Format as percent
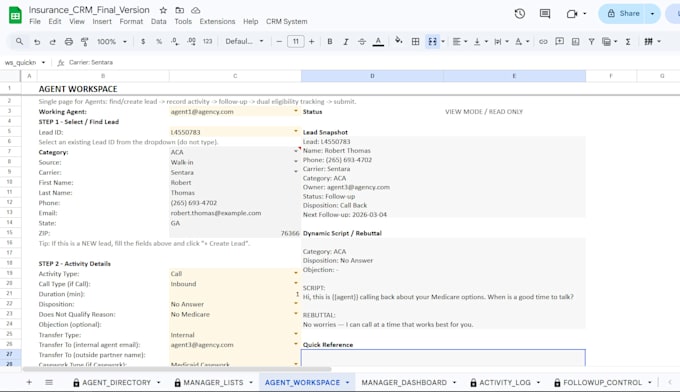The width and height of the screenshot is (680, 392). 159,42
